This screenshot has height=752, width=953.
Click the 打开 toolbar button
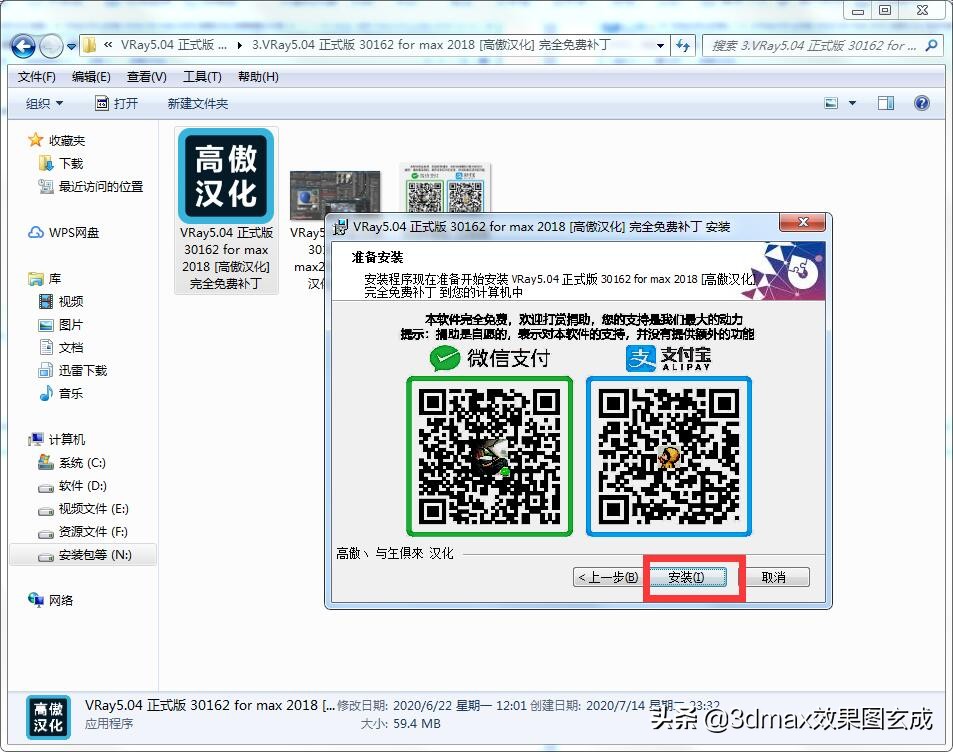pyautogui.click(x=117, y=103)
